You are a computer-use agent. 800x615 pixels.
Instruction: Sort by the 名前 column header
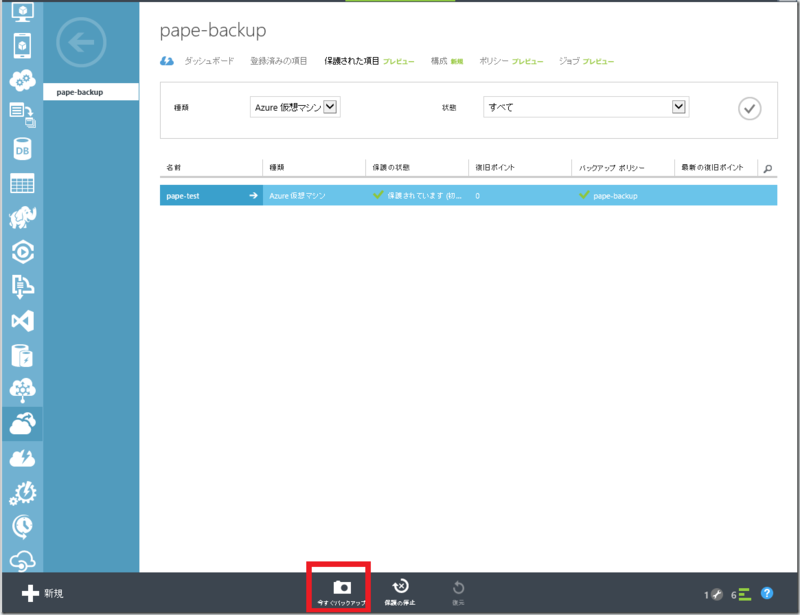tap(173, 167)
